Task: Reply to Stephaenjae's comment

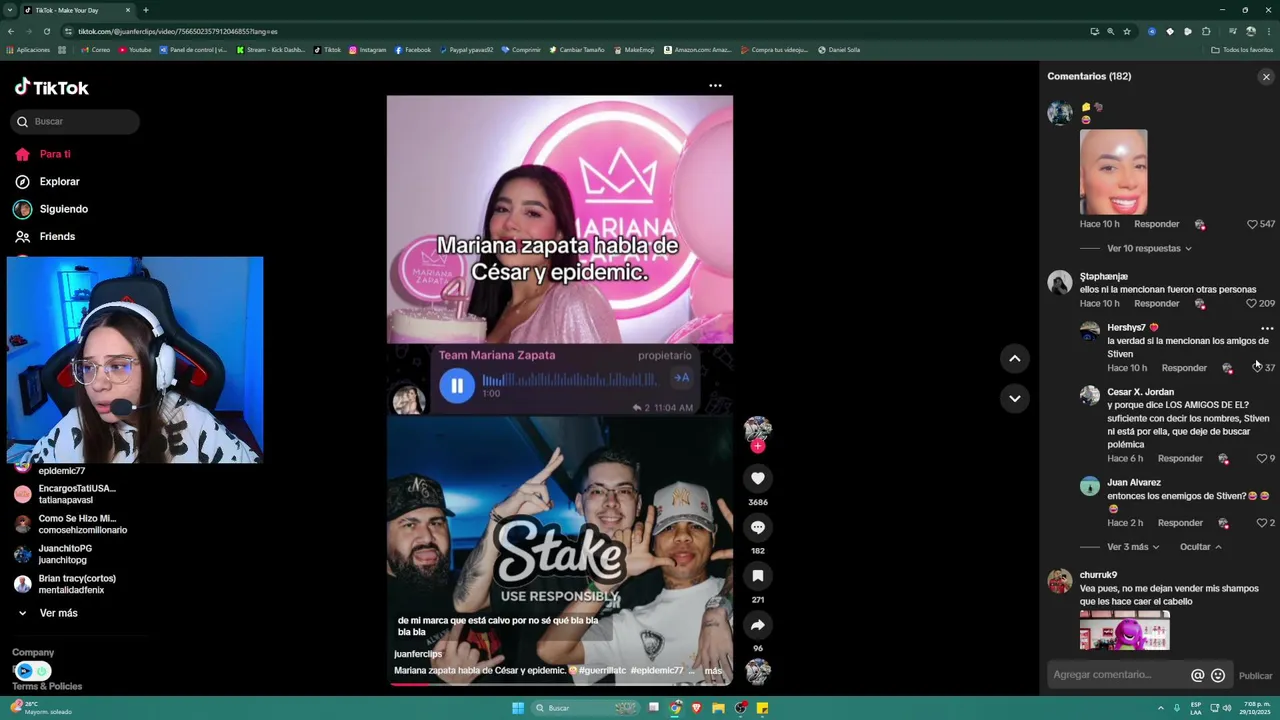Action: [x=1156, y=303]
